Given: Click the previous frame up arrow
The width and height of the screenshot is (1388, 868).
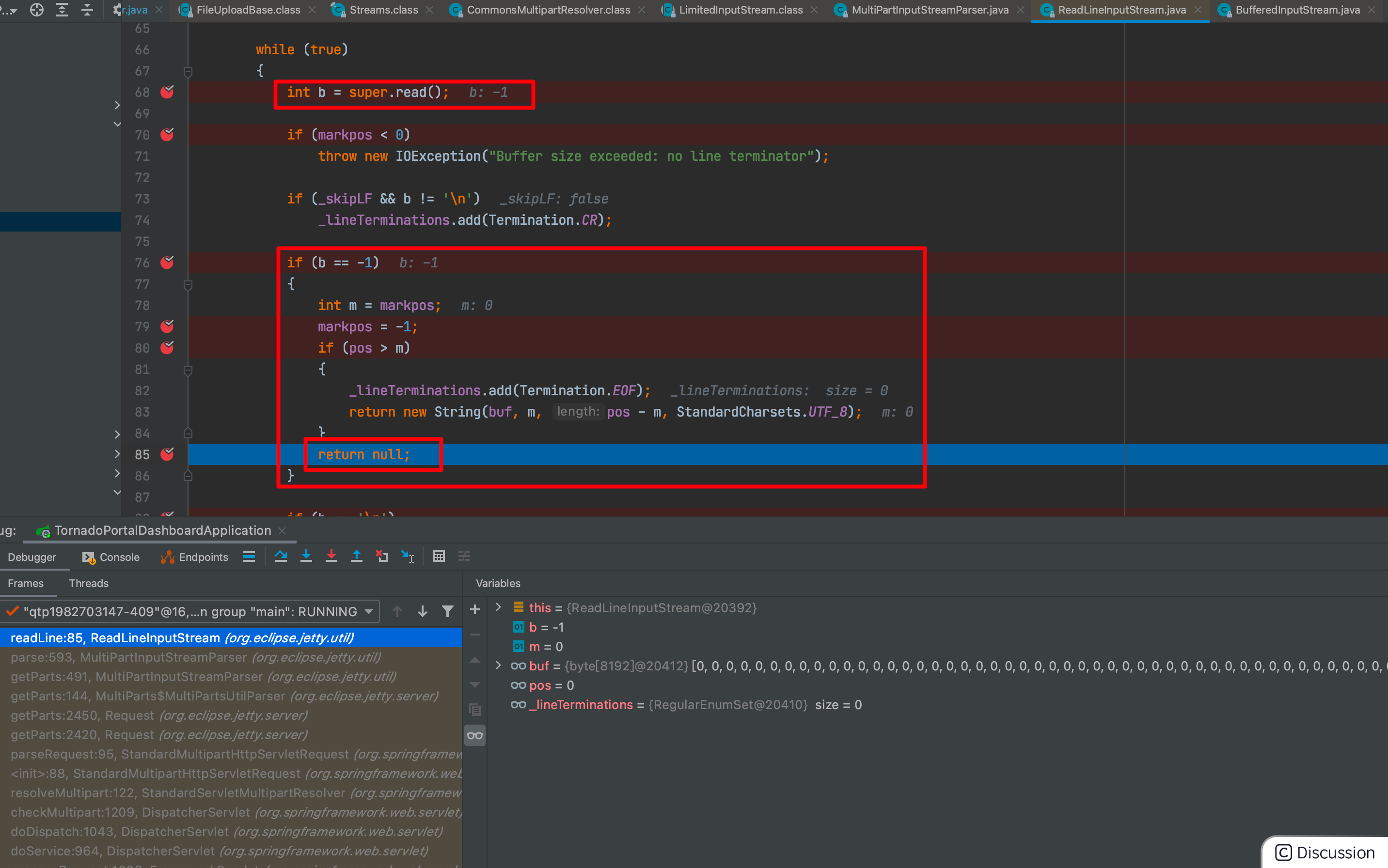Looking at the screenshot, I should click(397, 611).
